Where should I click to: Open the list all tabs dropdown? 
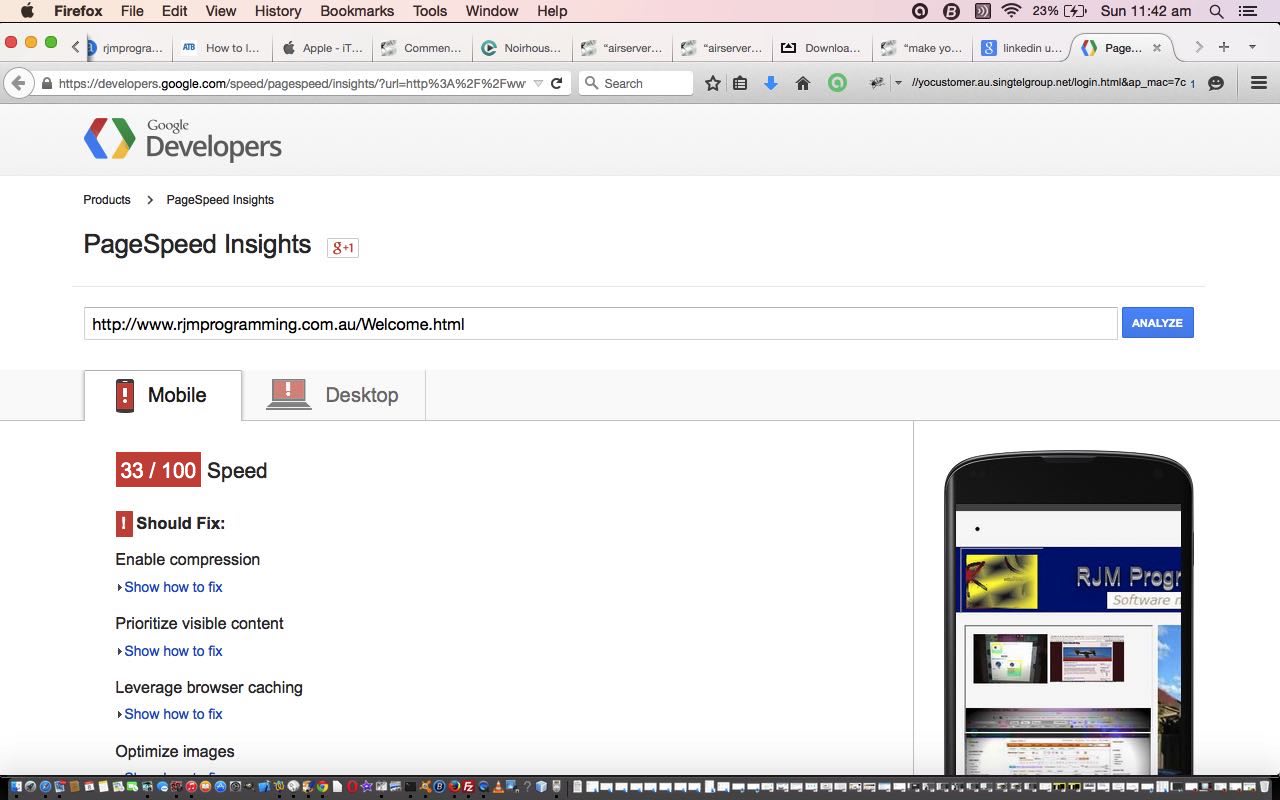pos(1252,47)
